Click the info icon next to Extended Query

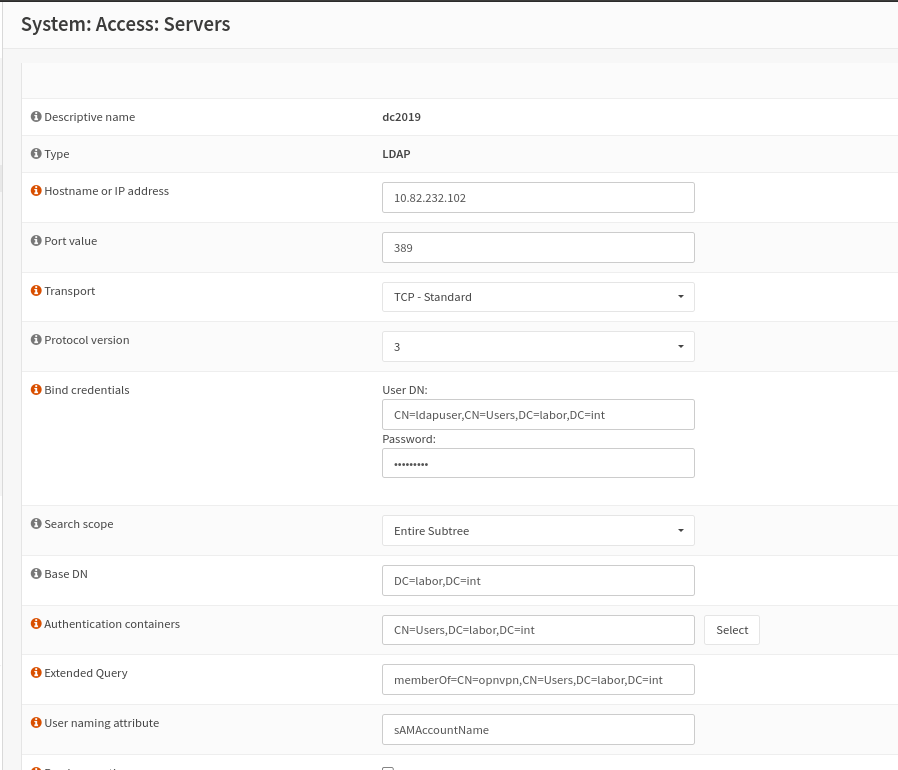tap(35, 672)
